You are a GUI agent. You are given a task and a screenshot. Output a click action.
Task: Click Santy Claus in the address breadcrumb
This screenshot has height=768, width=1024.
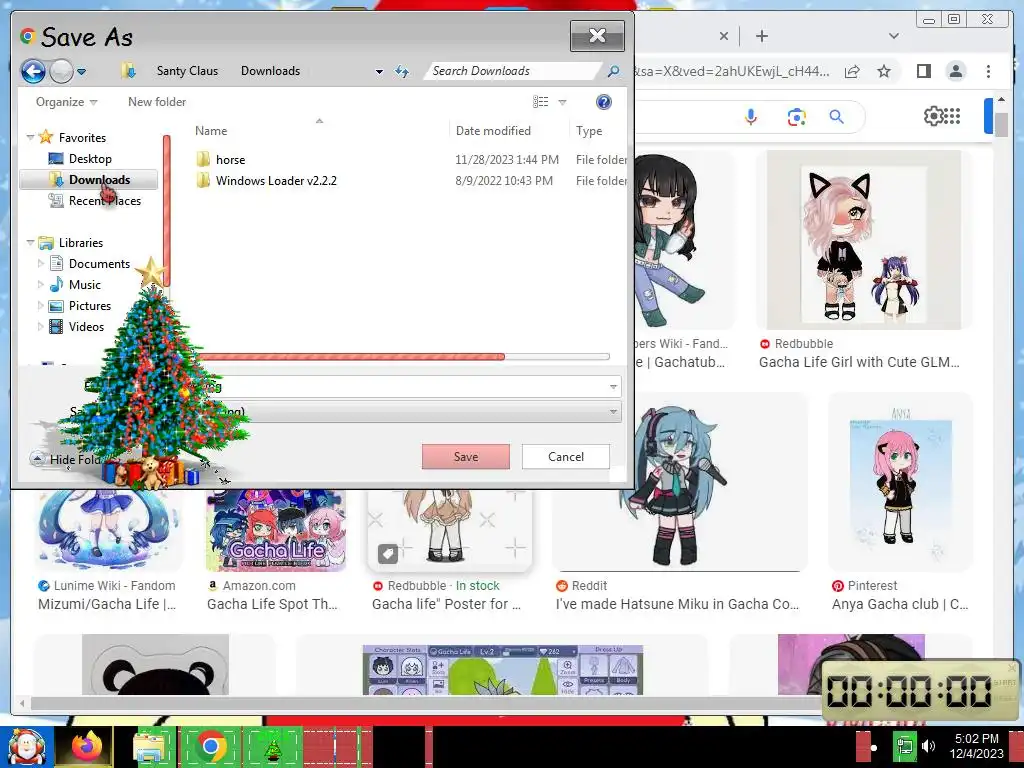click(187, 71)
